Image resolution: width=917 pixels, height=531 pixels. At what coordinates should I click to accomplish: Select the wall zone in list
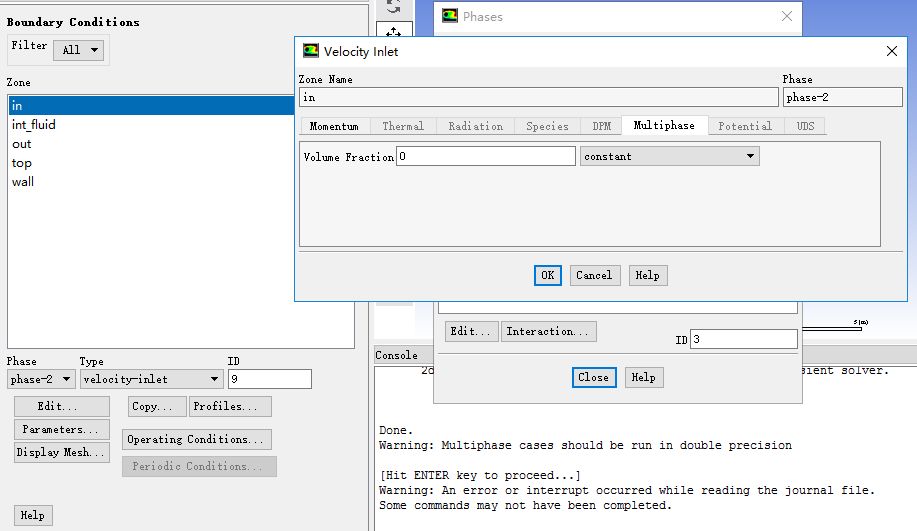pyautogui.click(x=23, y=182)
